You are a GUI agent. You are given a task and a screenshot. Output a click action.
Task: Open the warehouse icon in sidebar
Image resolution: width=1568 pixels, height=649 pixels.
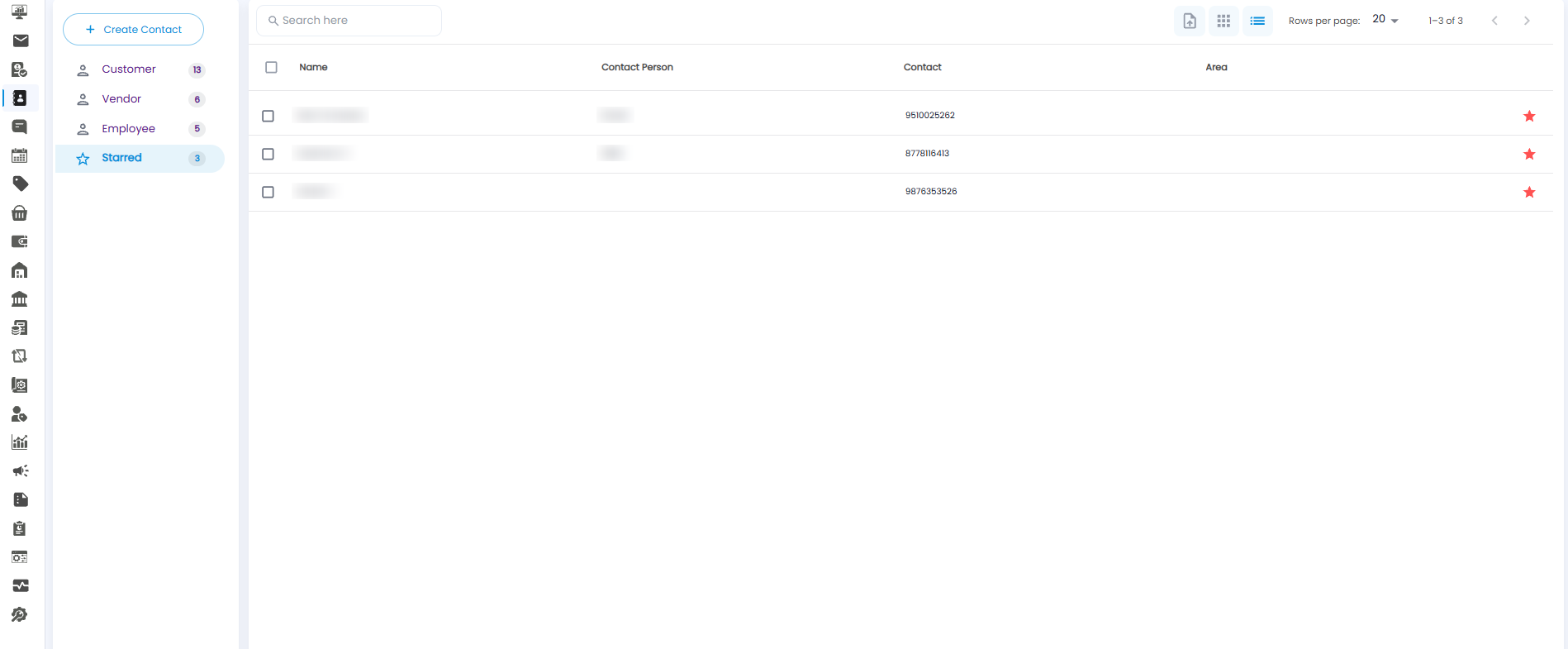(20, 270)
